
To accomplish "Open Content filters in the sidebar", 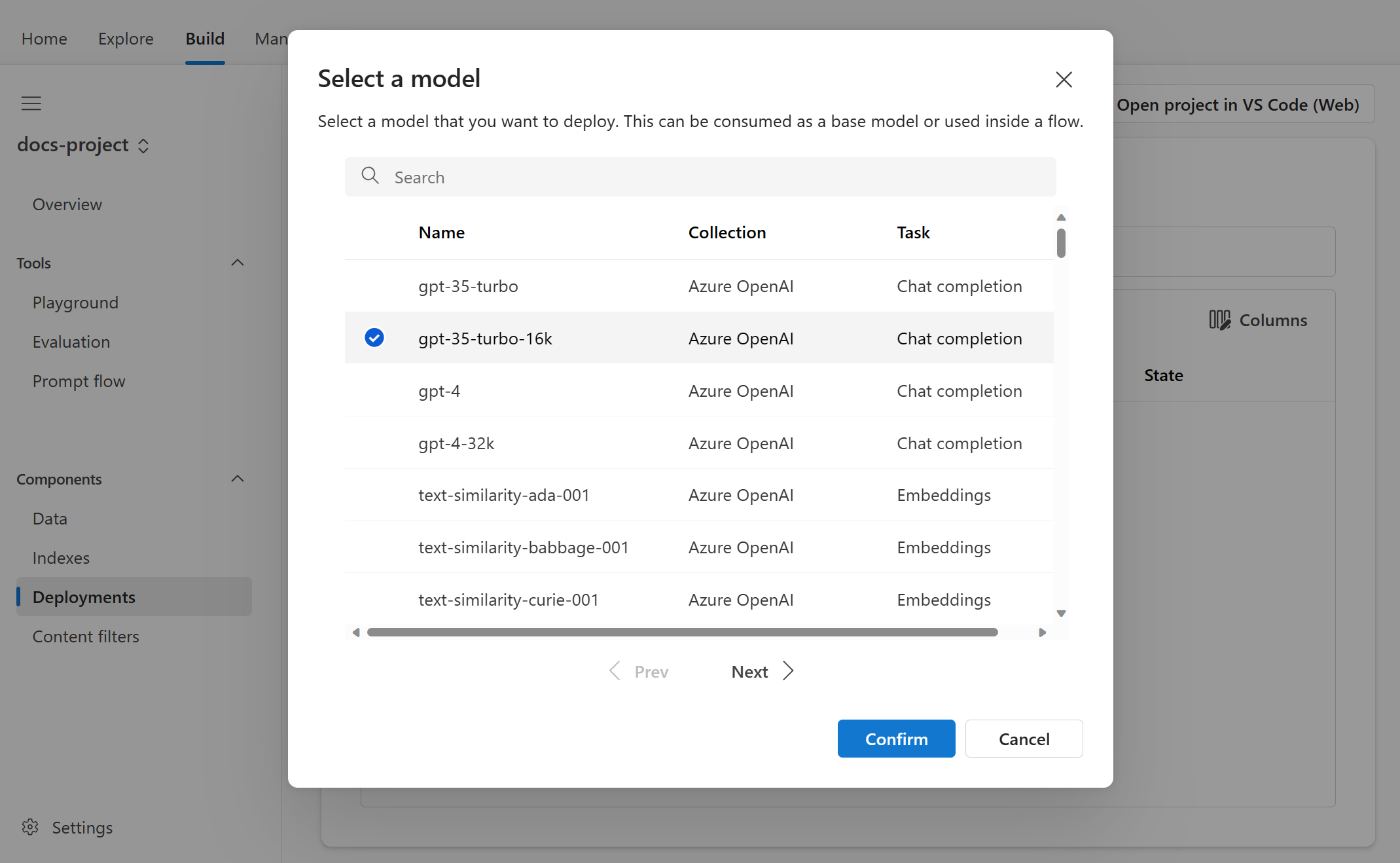I will pos(86,636).
